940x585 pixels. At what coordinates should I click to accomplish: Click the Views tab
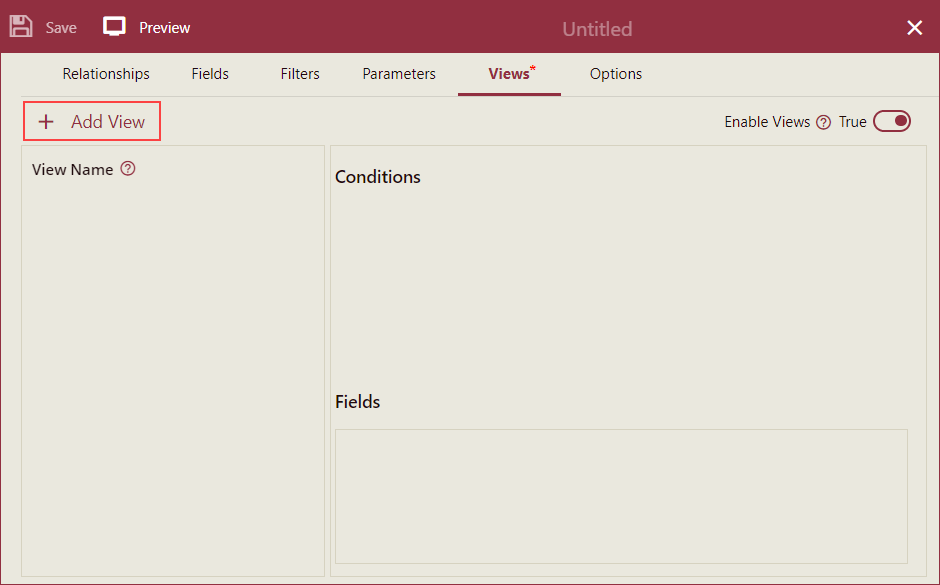[x=509, y=74]
